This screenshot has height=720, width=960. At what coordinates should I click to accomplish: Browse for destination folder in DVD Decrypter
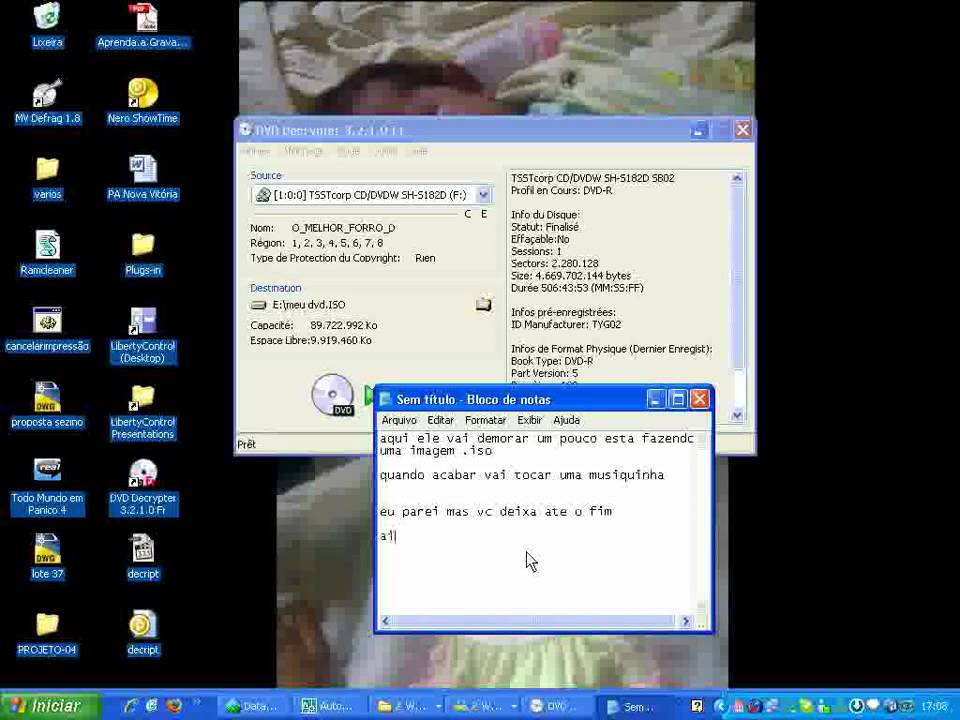coord(484,304)
